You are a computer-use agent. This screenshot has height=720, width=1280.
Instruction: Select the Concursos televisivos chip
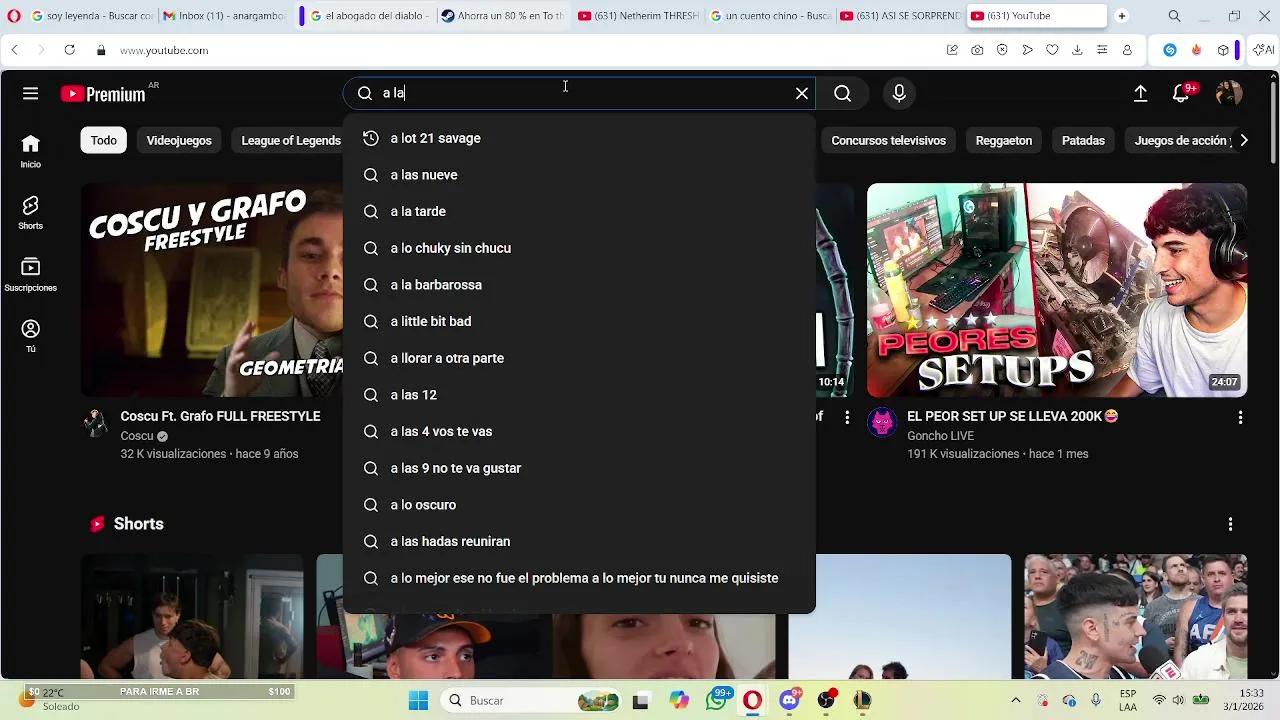(x=889, y=140)
